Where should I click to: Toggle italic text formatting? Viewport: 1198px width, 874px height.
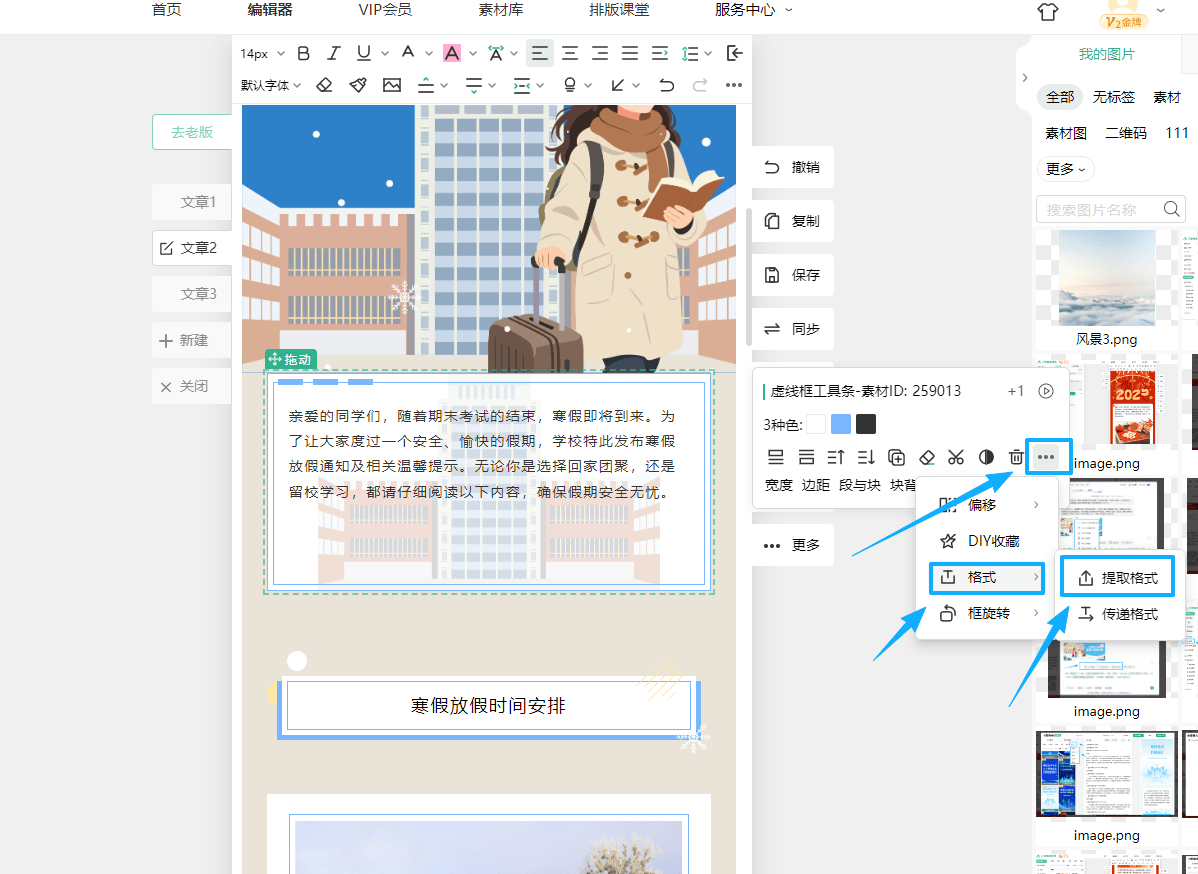pyautogui.click(x=333, y=53)
